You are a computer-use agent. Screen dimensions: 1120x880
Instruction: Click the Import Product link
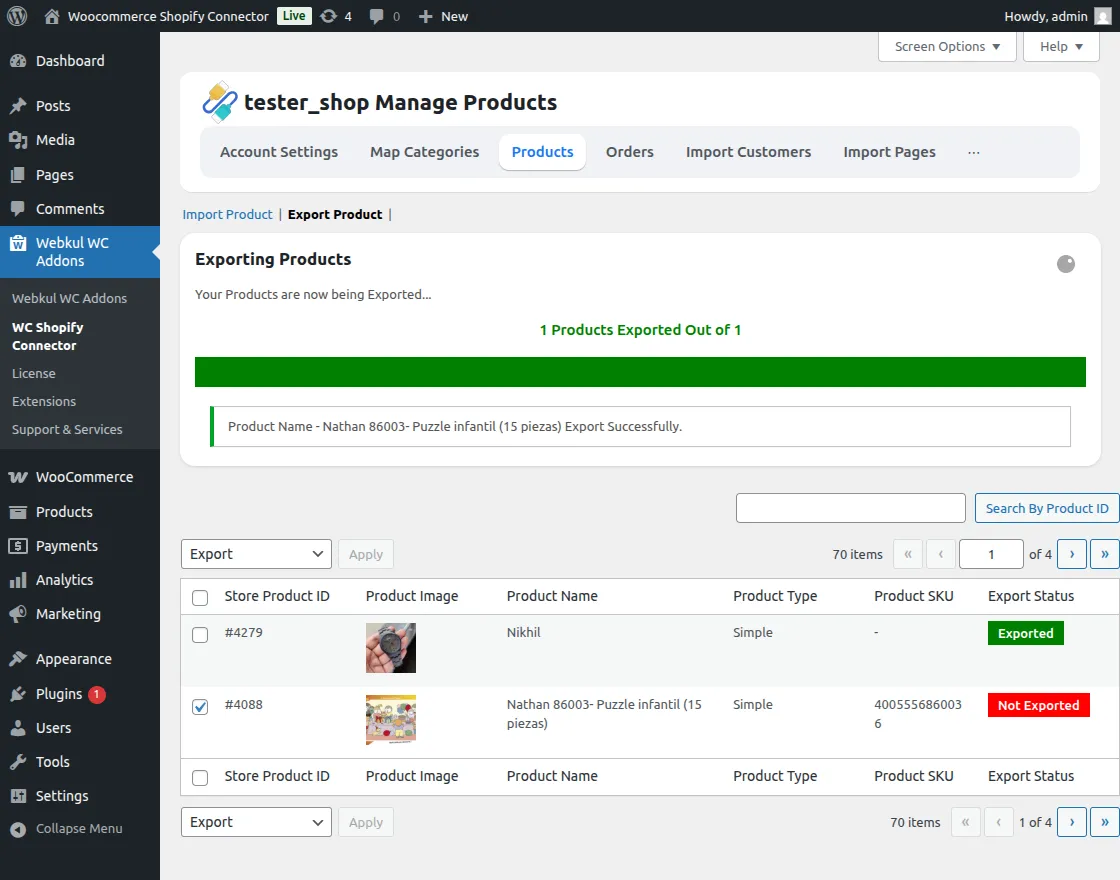(x=227, y=214)
